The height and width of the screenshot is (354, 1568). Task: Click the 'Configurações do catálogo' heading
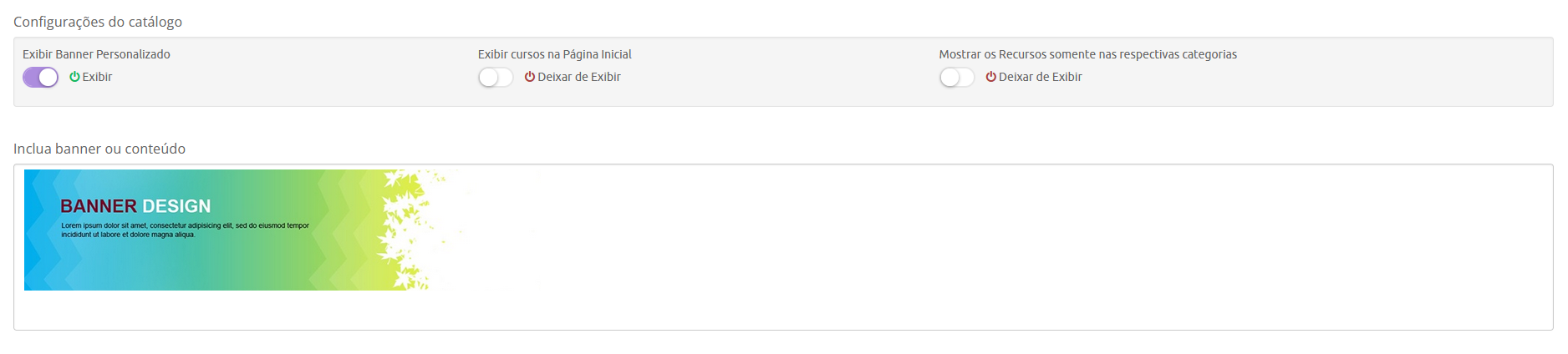coord(98,22)
